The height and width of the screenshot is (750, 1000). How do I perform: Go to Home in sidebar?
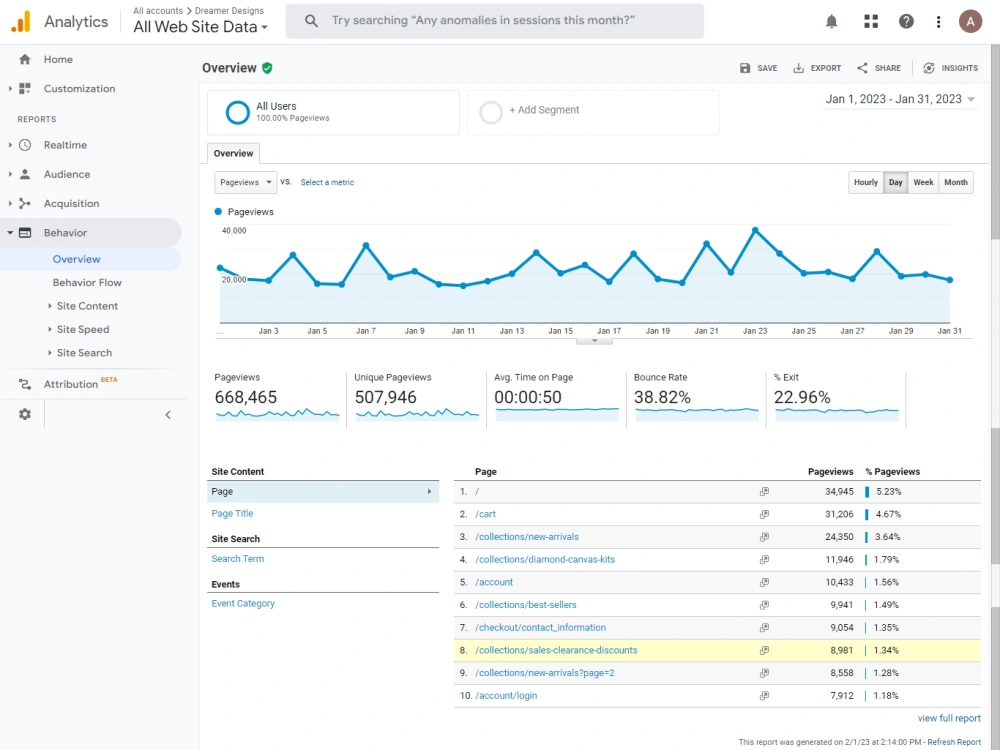click(58, 59)
